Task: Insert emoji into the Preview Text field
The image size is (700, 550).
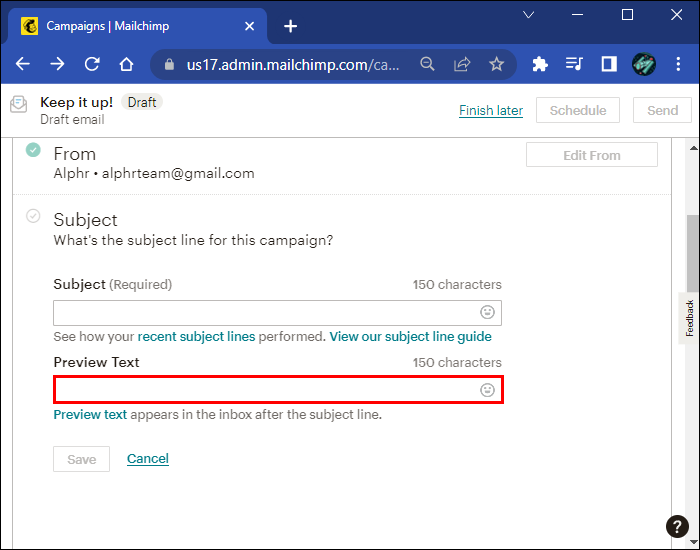Action: [487, 390]
